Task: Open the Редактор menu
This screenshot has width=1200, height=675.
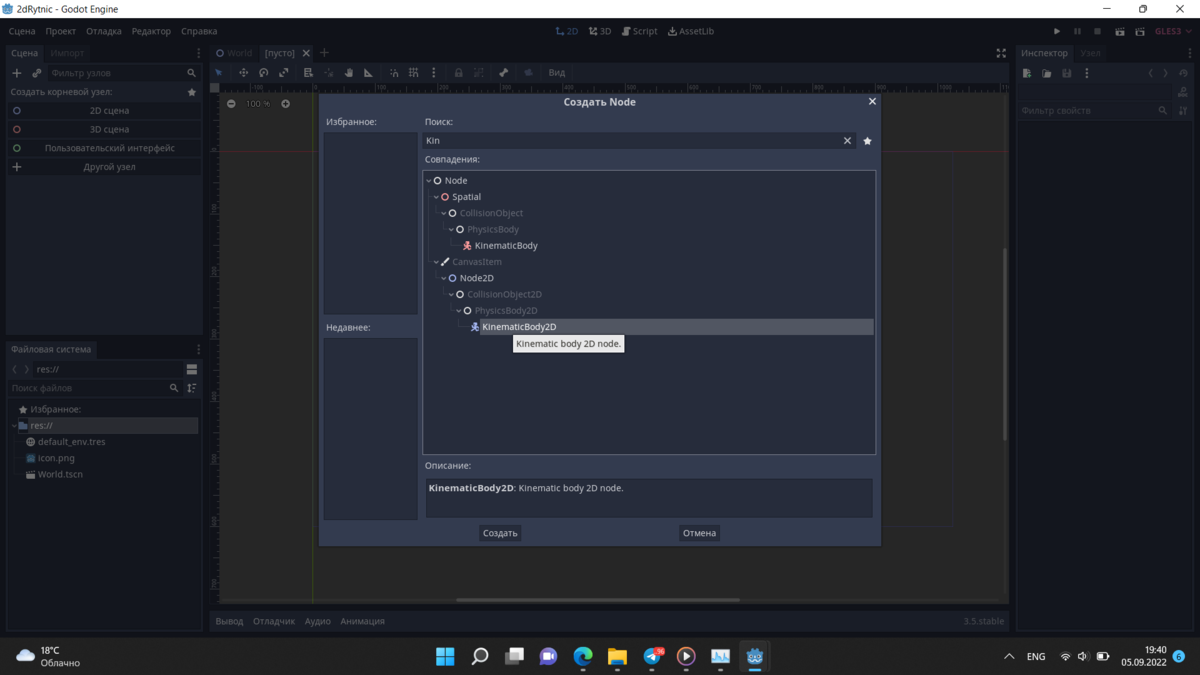Action: click(151, 32)
